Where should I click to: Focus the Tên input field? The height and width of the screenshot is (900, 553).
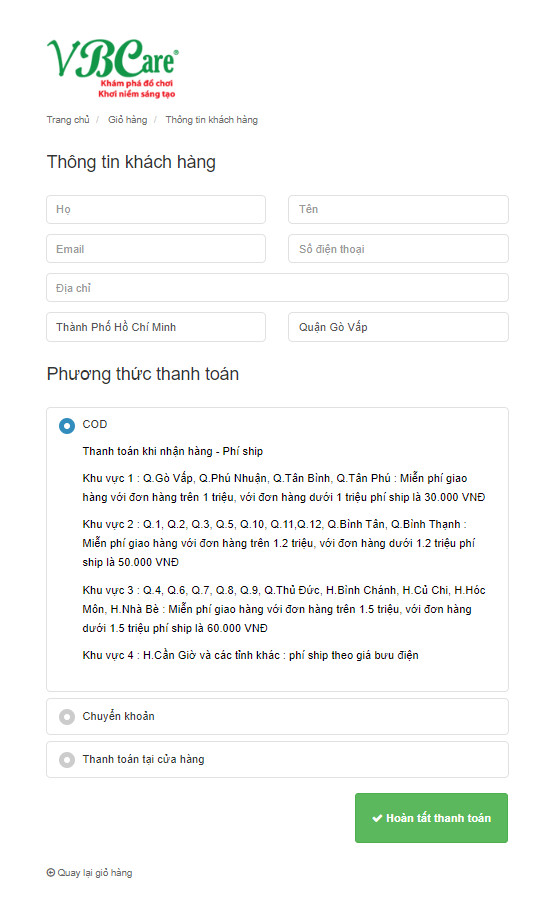[x=399, y=210]
